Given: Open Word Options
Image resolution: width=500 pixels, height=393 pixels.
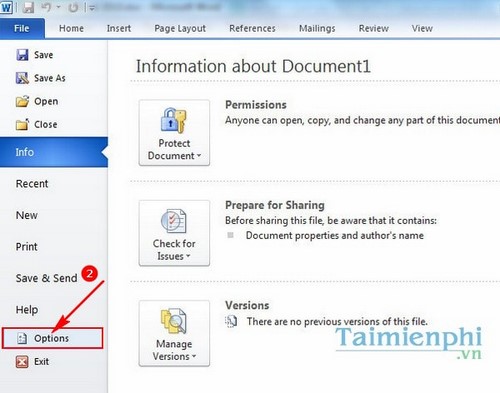Looking at the screenshot, I should [x=53, y=338].
